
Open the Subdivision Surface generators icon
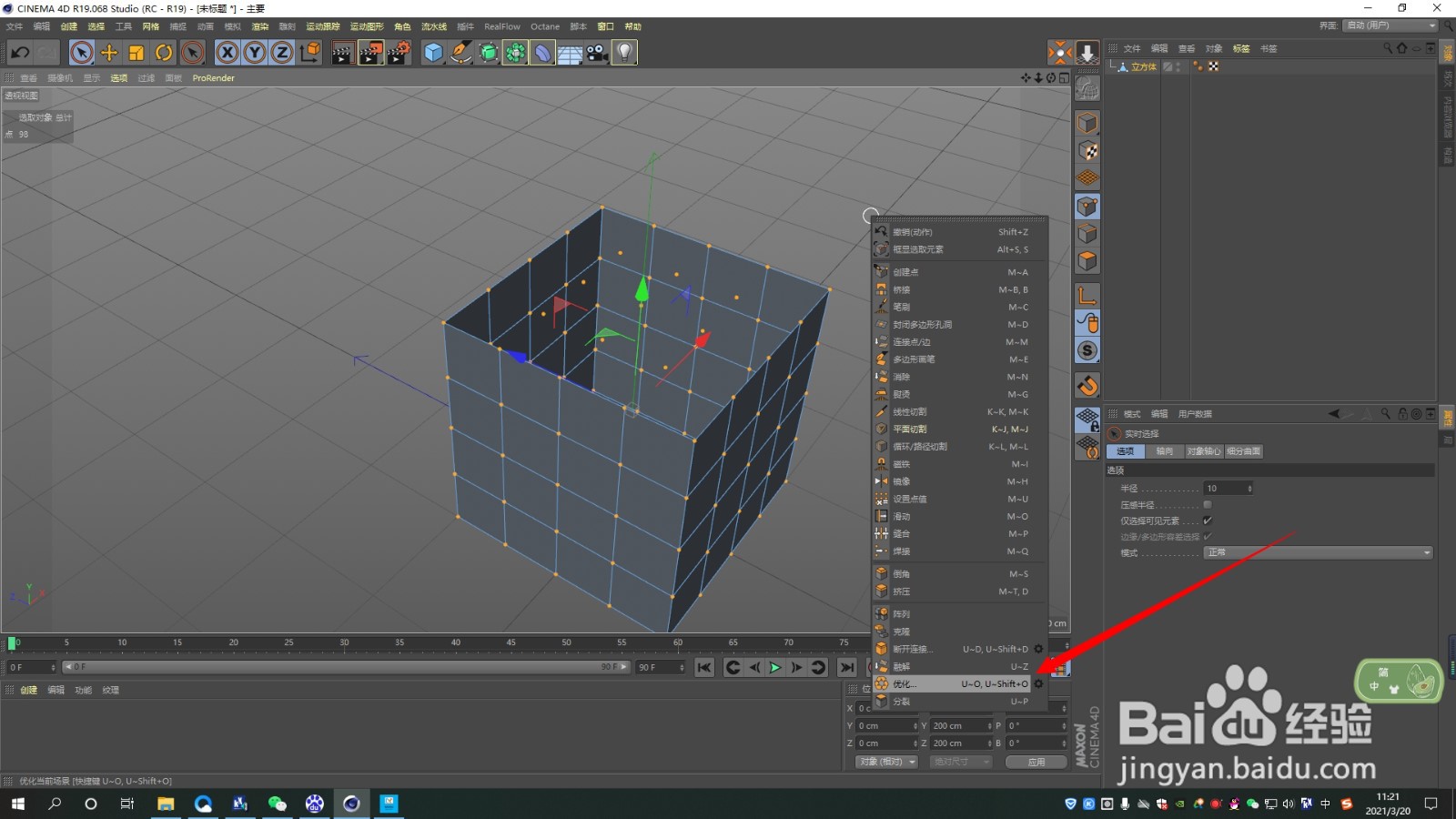tap(489, 53)
